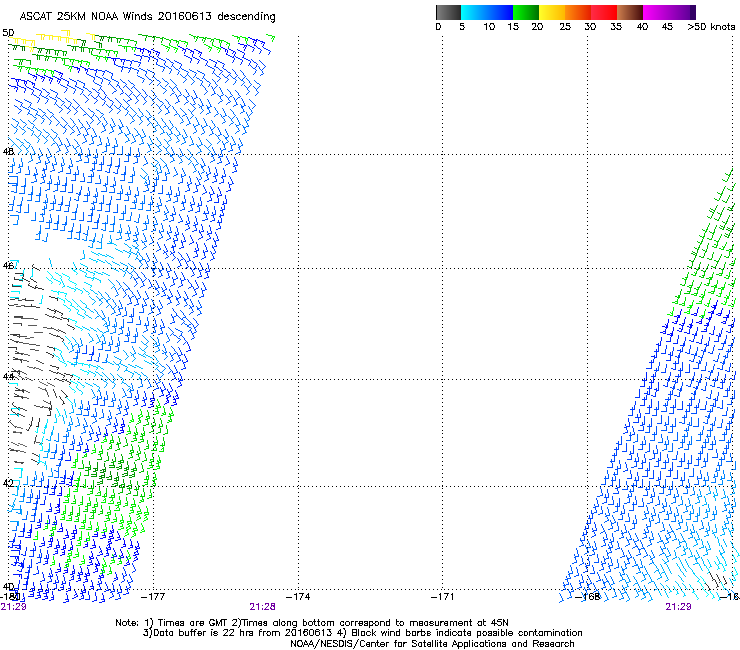Click the title 'ASCAT 25KM NOAA Winds 20160613 descending'
This screenshot has height=650, width=740.
[147, 17]
